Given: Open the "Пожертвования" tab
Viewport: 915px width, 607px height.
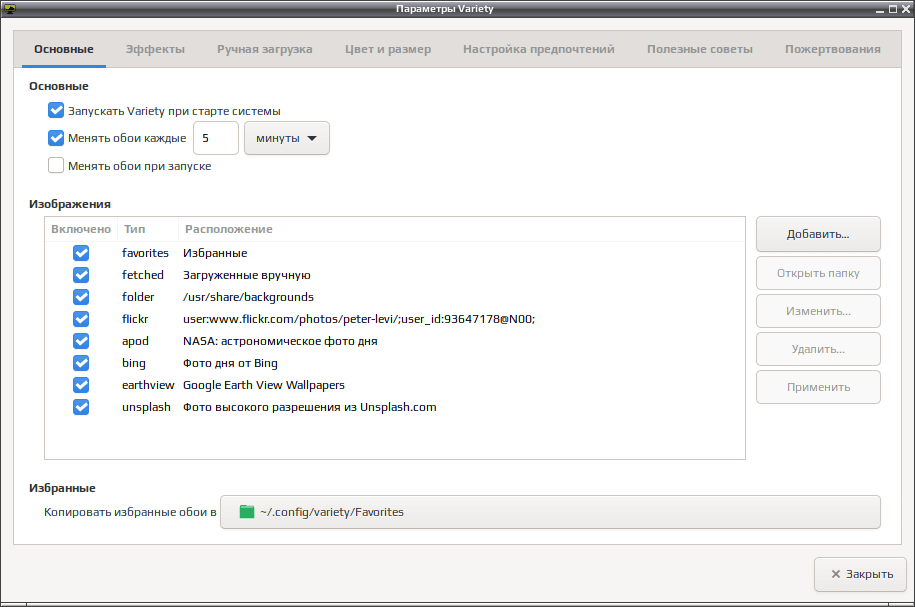Looking at the screenshot, I should pyautogui.click(x=833, y=49).
